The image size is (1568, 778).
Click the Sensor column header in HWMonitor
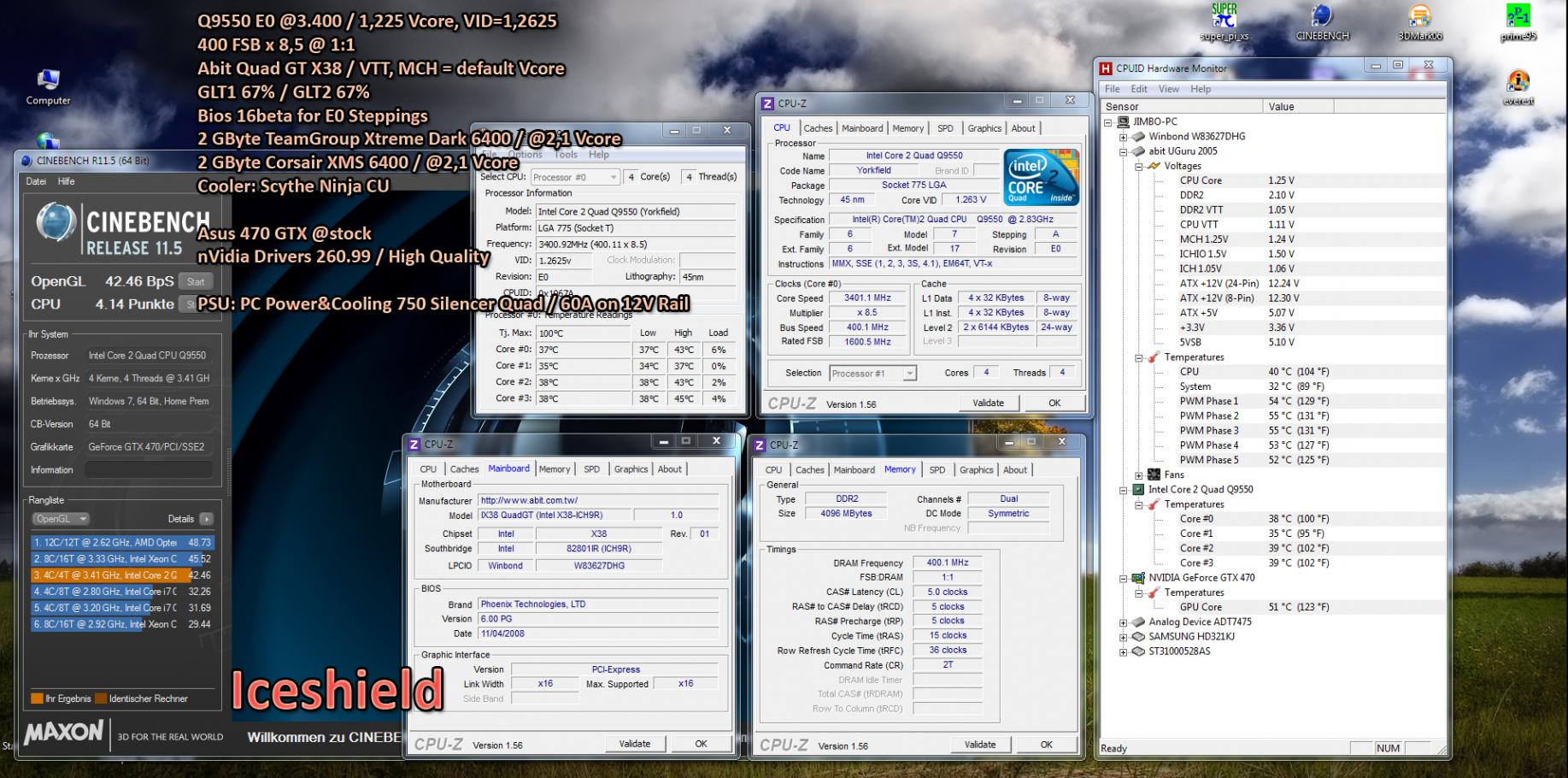click(x=1182, y=107)
